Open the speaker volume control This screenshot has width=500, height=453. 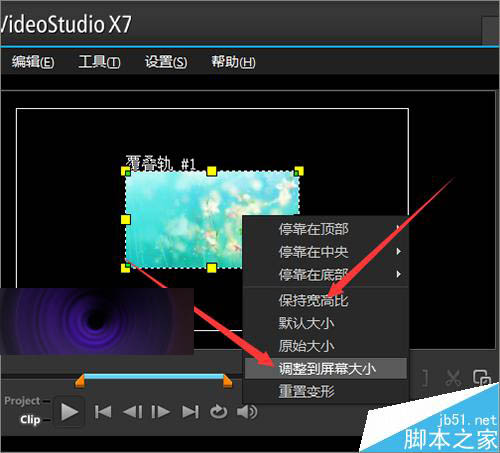[247, 412]
